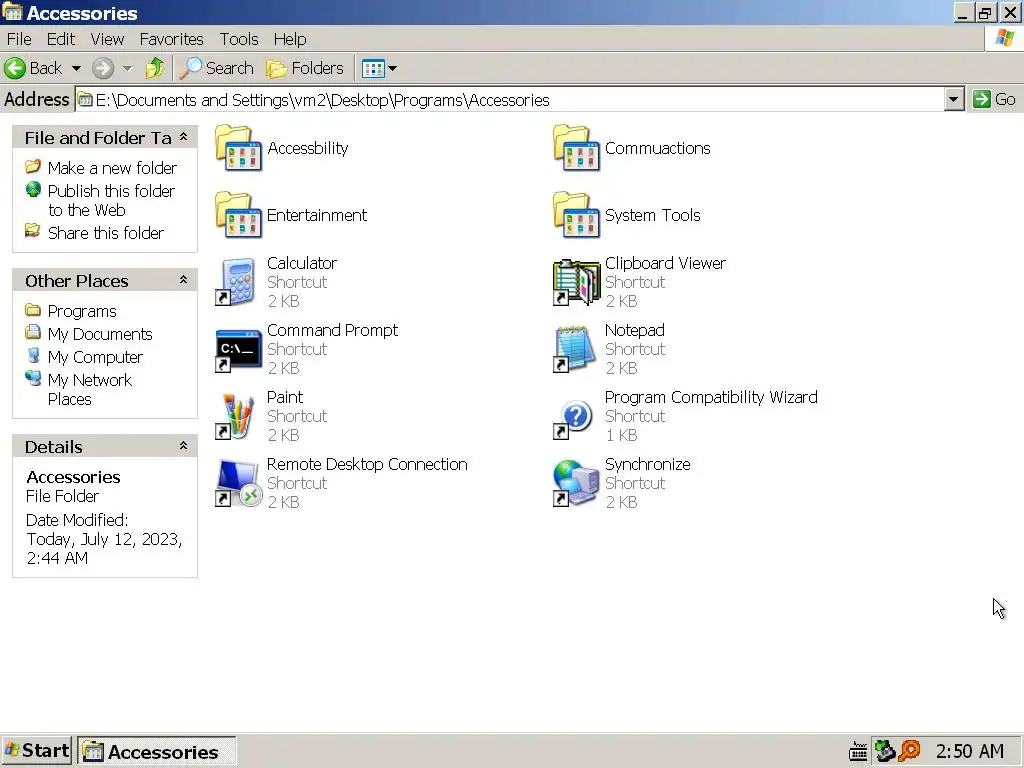This screenshot has width=1024, height=768.
Task: Toggle the Folders pane
Action: (305, 68)
